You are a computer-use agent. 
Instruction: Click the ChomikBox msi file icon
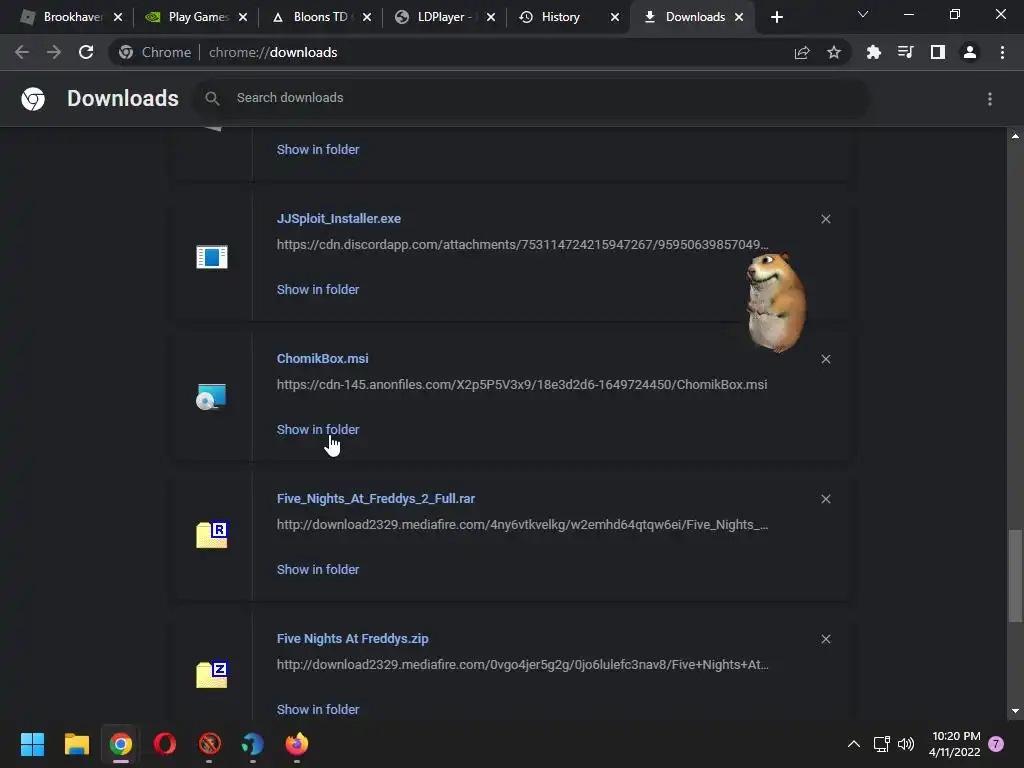click(x=211, y=396)
